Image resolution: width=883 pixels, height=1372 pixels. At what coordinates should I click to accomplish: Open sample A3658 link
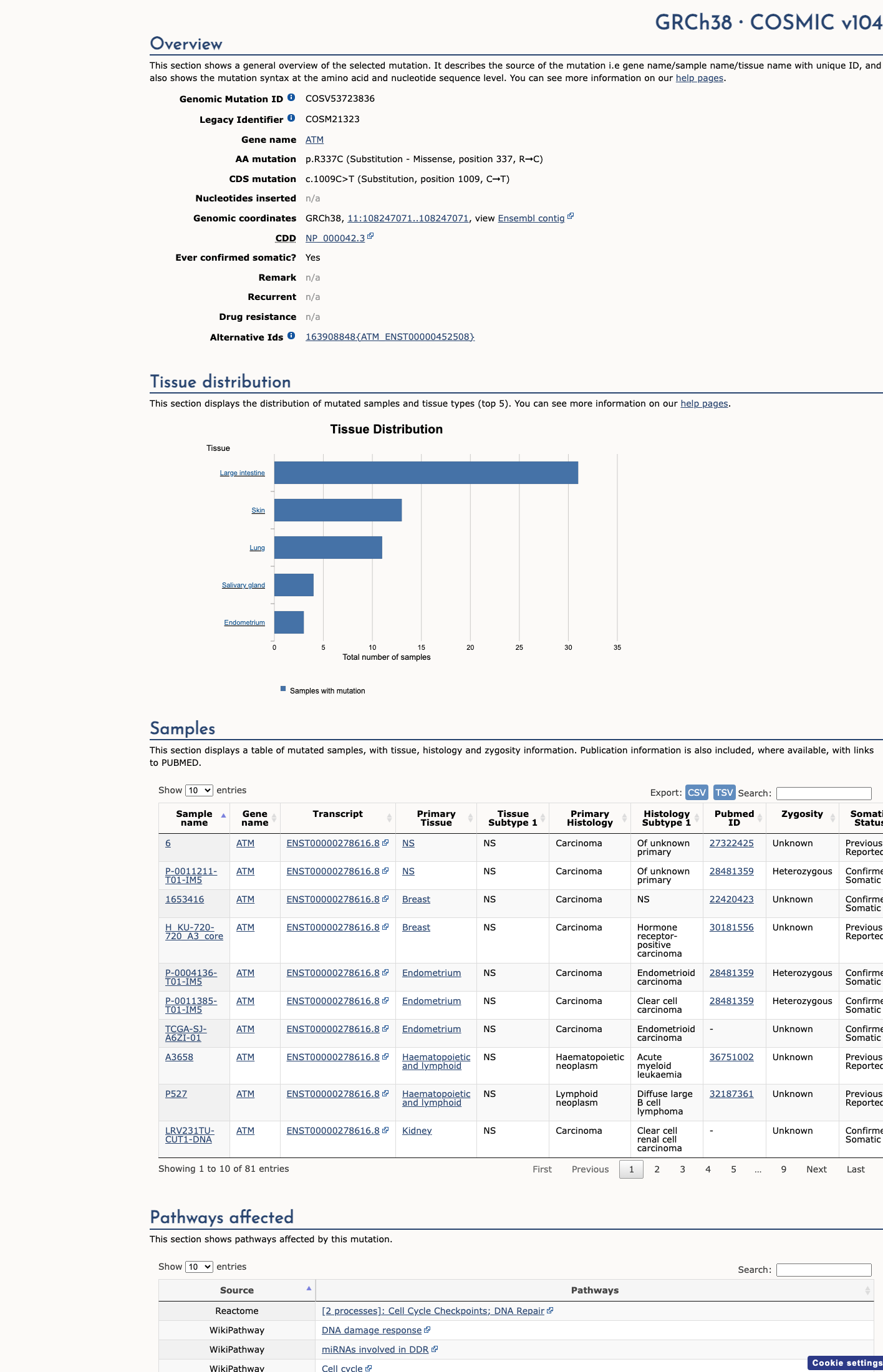[x=179, y=1057]
